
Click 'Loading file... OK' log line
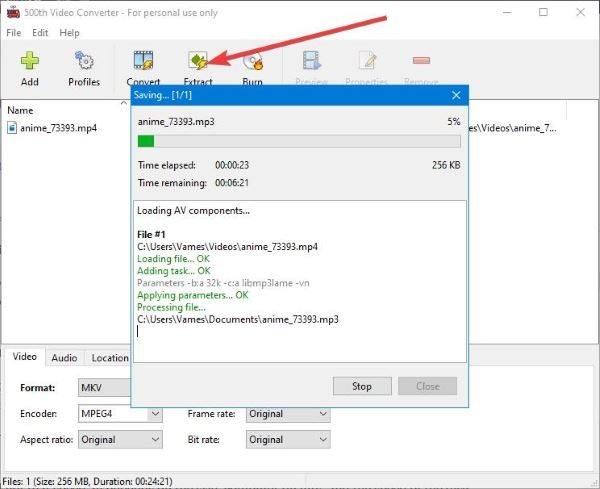click(173, 259)
